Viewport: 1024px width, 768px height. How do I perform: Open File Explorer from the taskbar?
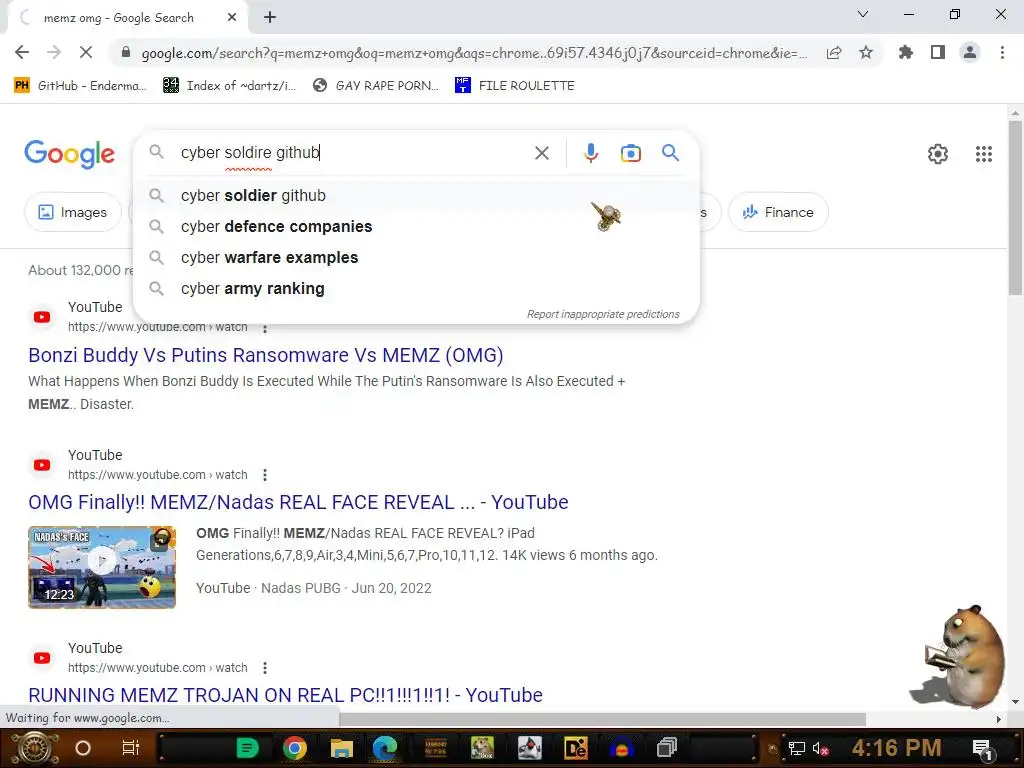[x=341, y=748]
